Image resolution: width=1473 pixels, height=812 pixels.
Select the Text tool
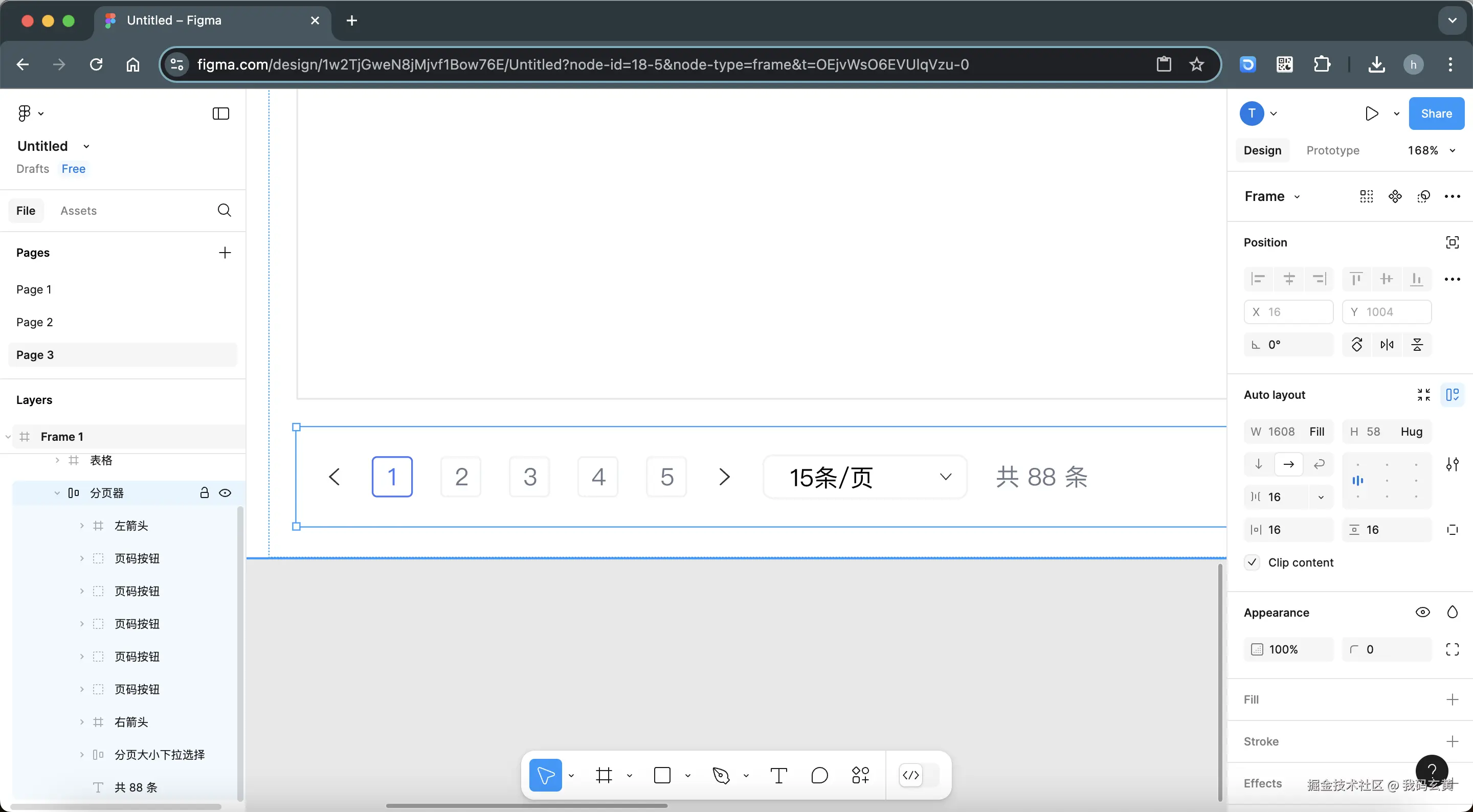pos(779,775)
